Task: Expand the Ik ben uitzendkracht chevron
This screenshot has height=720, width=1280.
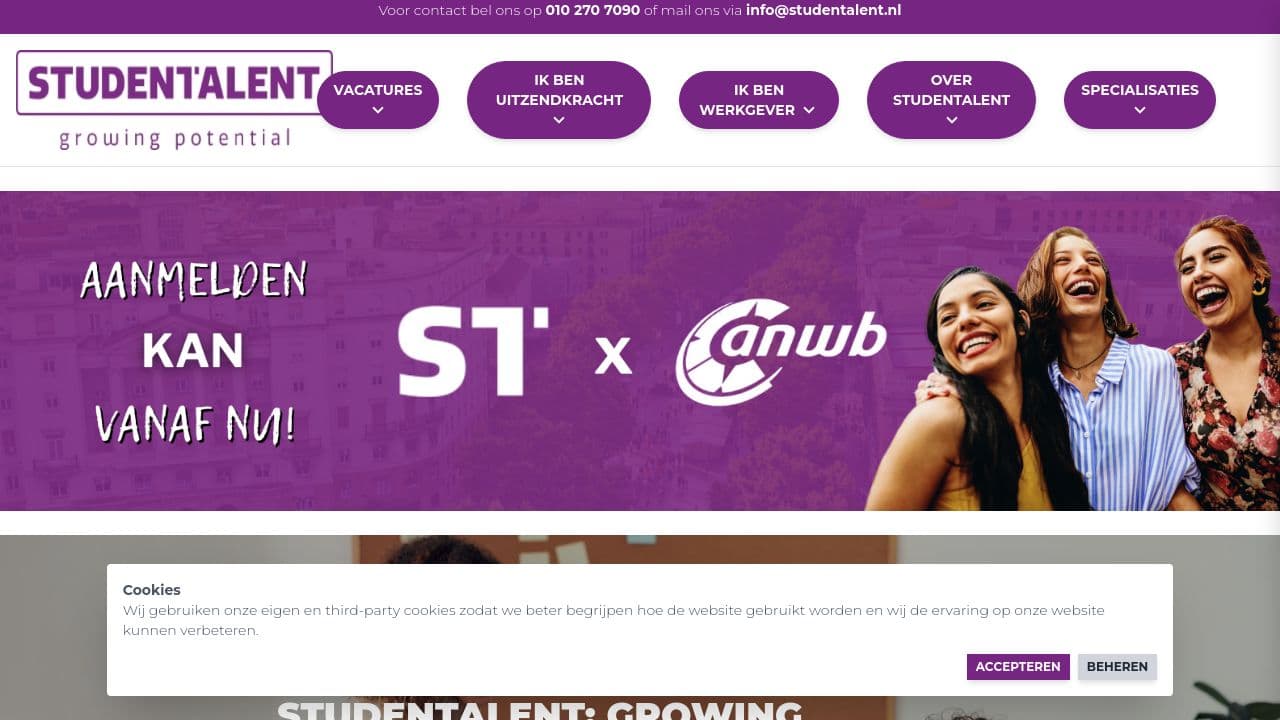Action: [x=559, y=120]
